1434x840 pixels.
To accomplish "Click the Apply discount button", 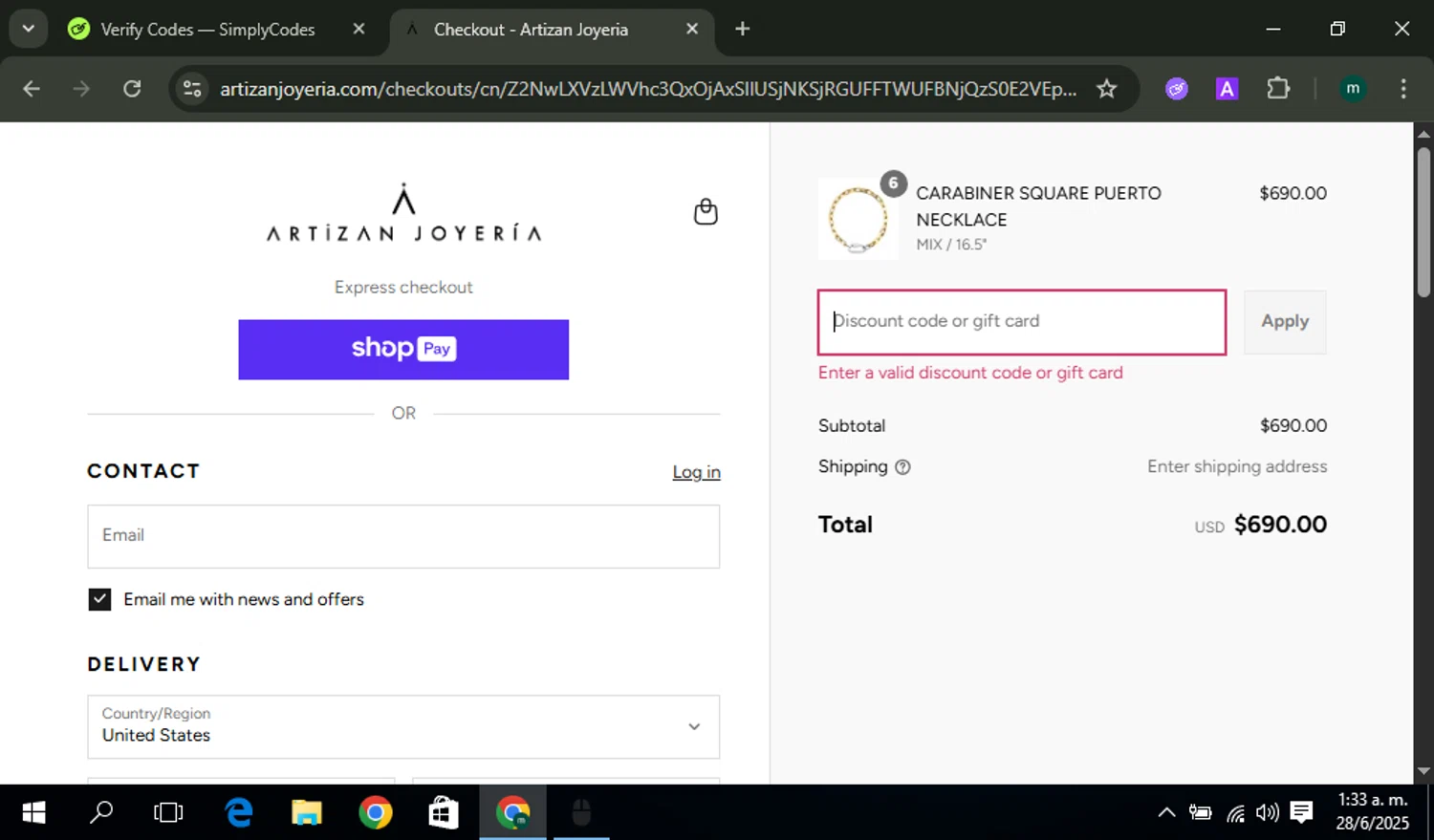I will (x=1285, y=322).
